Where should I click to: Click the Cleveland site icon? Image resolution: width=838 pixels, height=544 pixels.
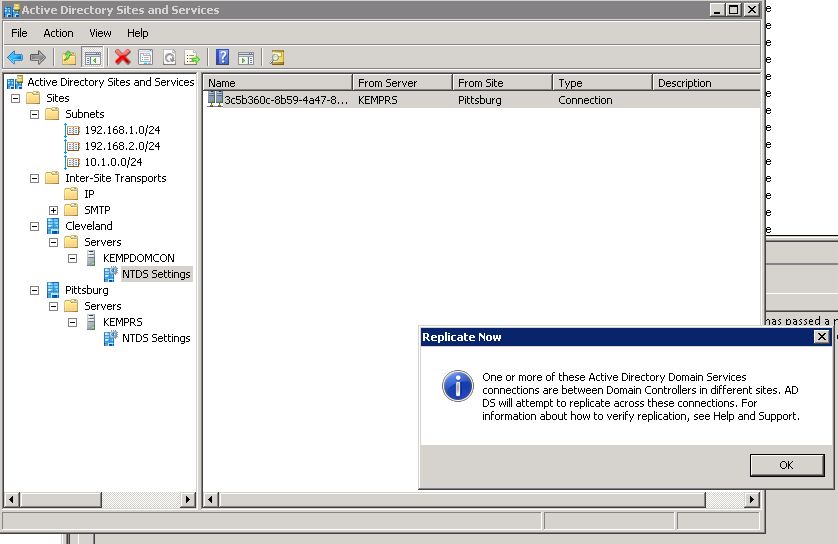tap(53, 226)
